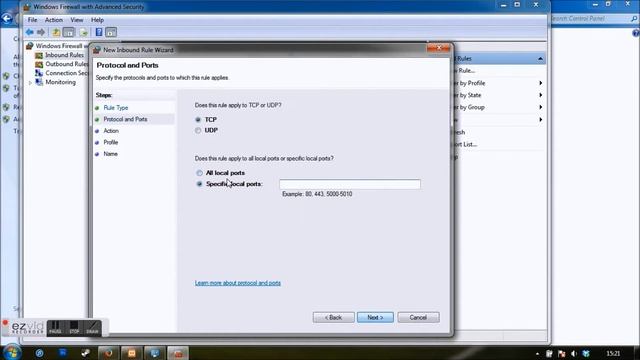Open the Action menu
Viewport: 640px width, 360px height.
pyautogui.click(x=53, y=20)
